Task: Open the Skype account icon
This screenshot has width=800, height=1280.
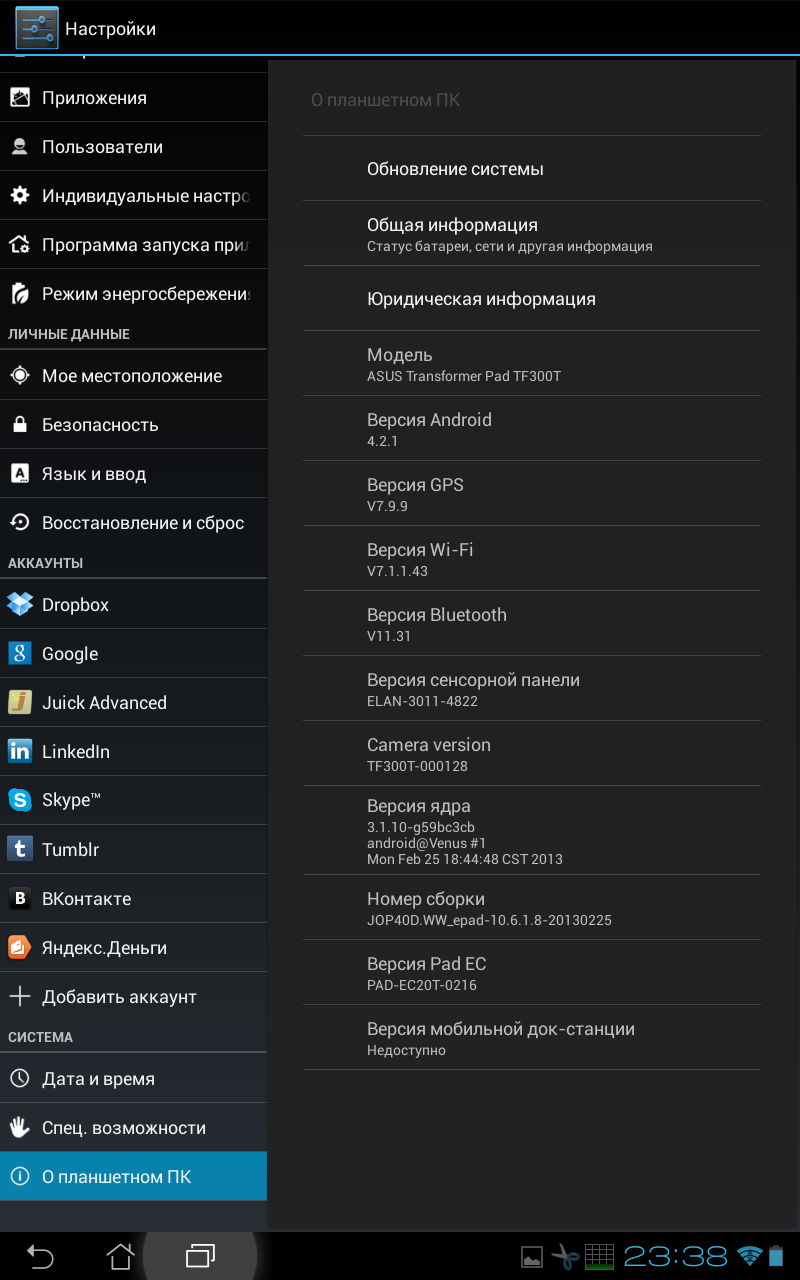Action: click(x=20, y=800)
